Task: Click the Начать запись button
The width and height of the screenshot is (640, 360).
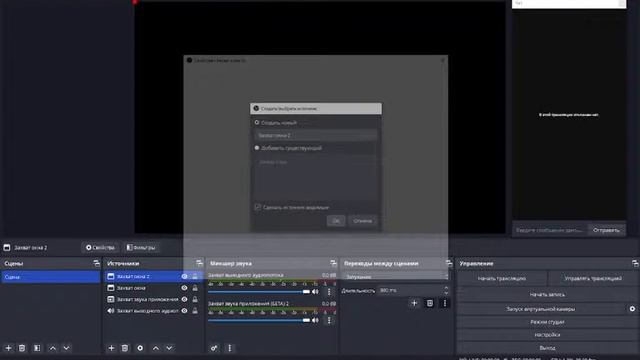Action: point(547,294)
